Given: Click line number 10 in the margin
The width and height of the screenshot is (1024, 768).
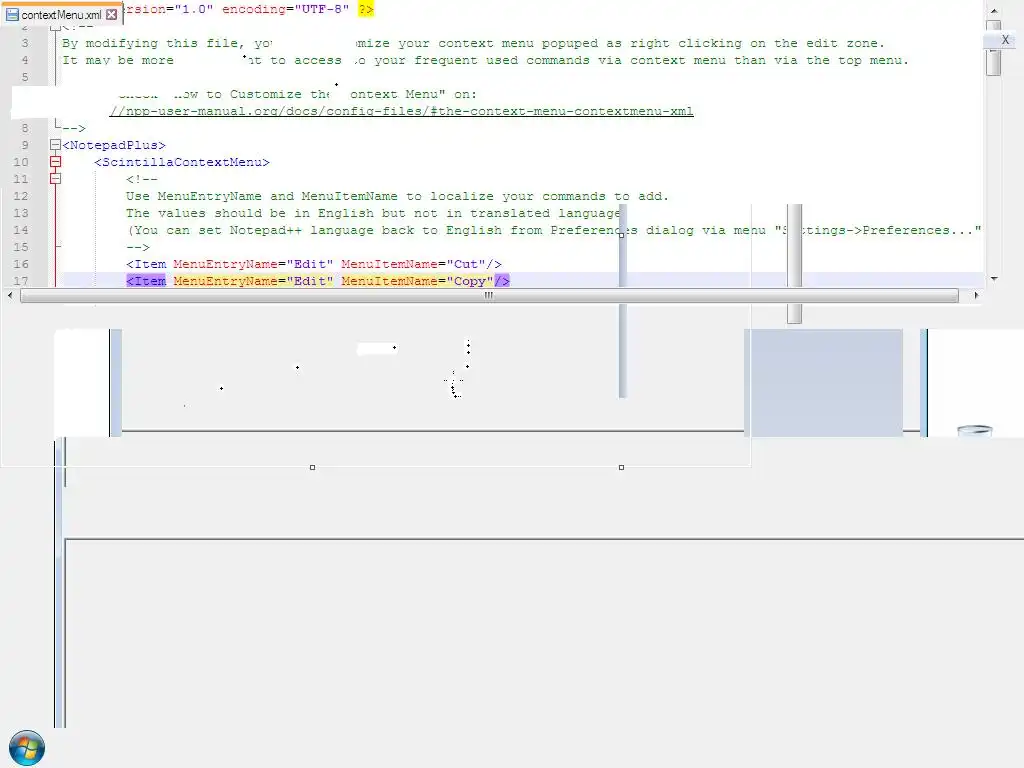Looking at the screenshot, I should pyautogui.click(x=21, y=162).
